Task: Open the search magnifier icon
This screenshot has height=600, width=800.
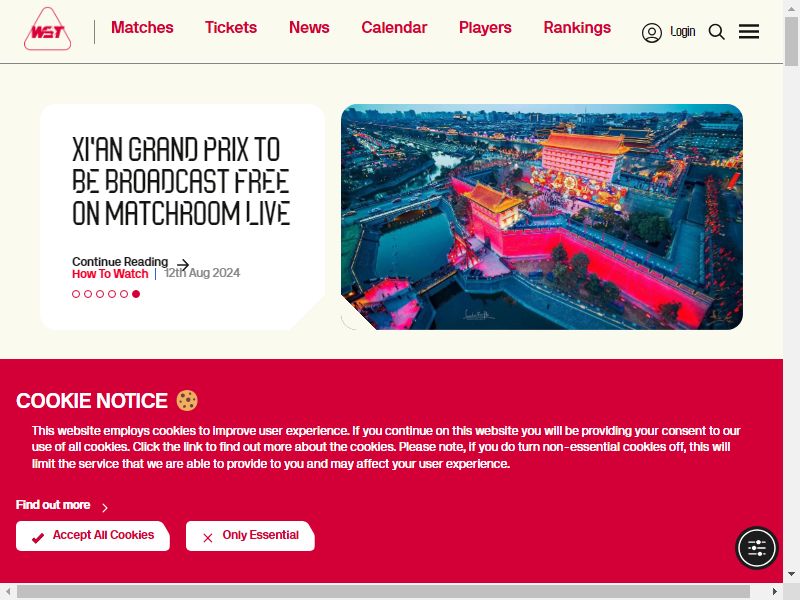Action: coord(716,32)
